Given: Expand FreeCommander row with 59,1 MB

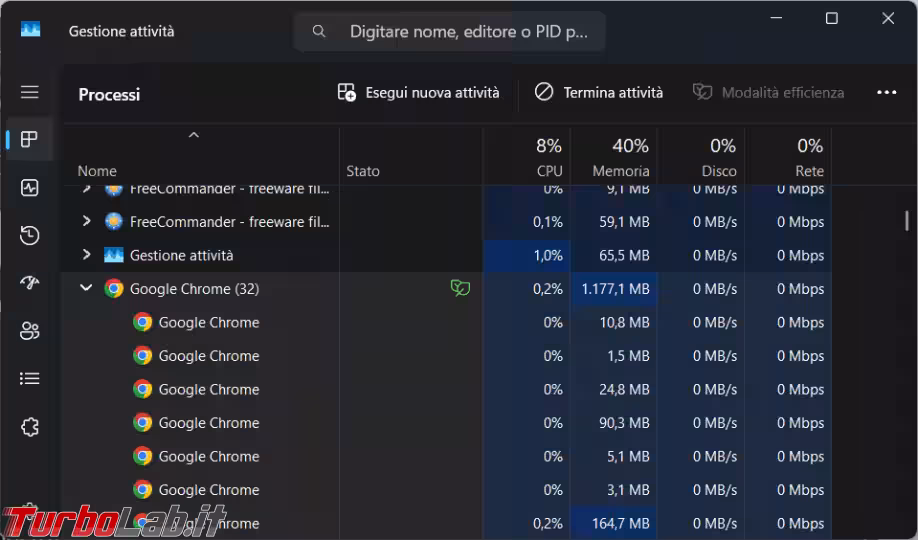Looking at the screenshot, I should pos(86,221).
